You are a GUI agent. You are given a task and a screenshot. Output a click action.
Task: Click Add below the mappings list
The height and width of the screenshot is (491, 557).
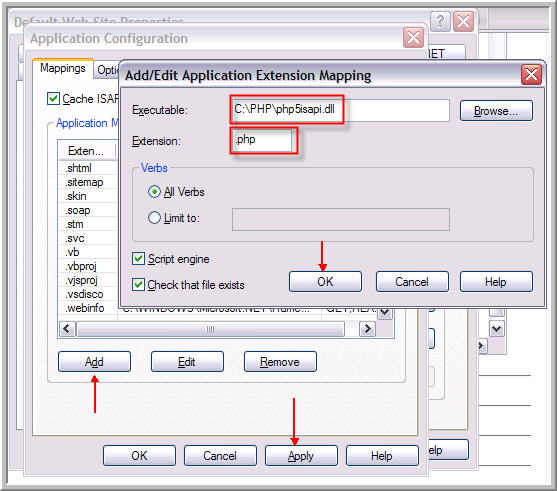(x=94, y=362)
